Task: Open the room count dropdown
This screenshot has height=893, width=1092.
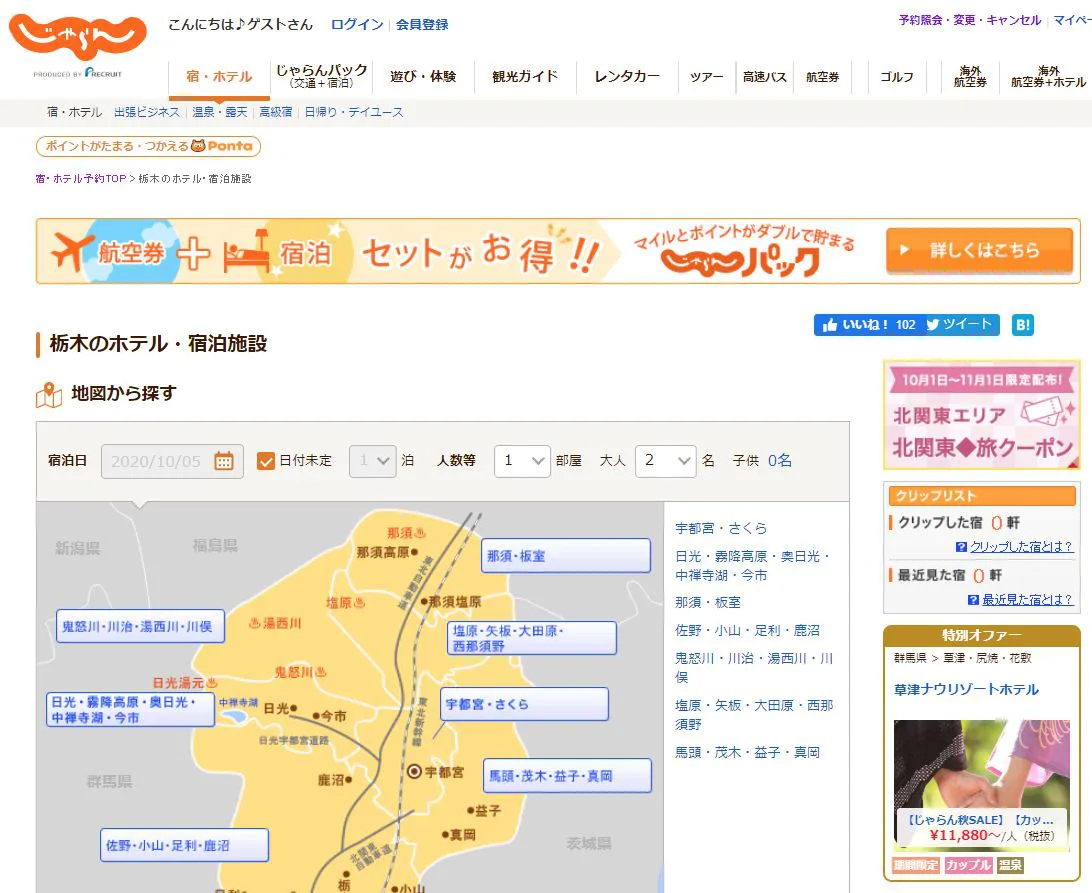Action: tap(522, 461)
